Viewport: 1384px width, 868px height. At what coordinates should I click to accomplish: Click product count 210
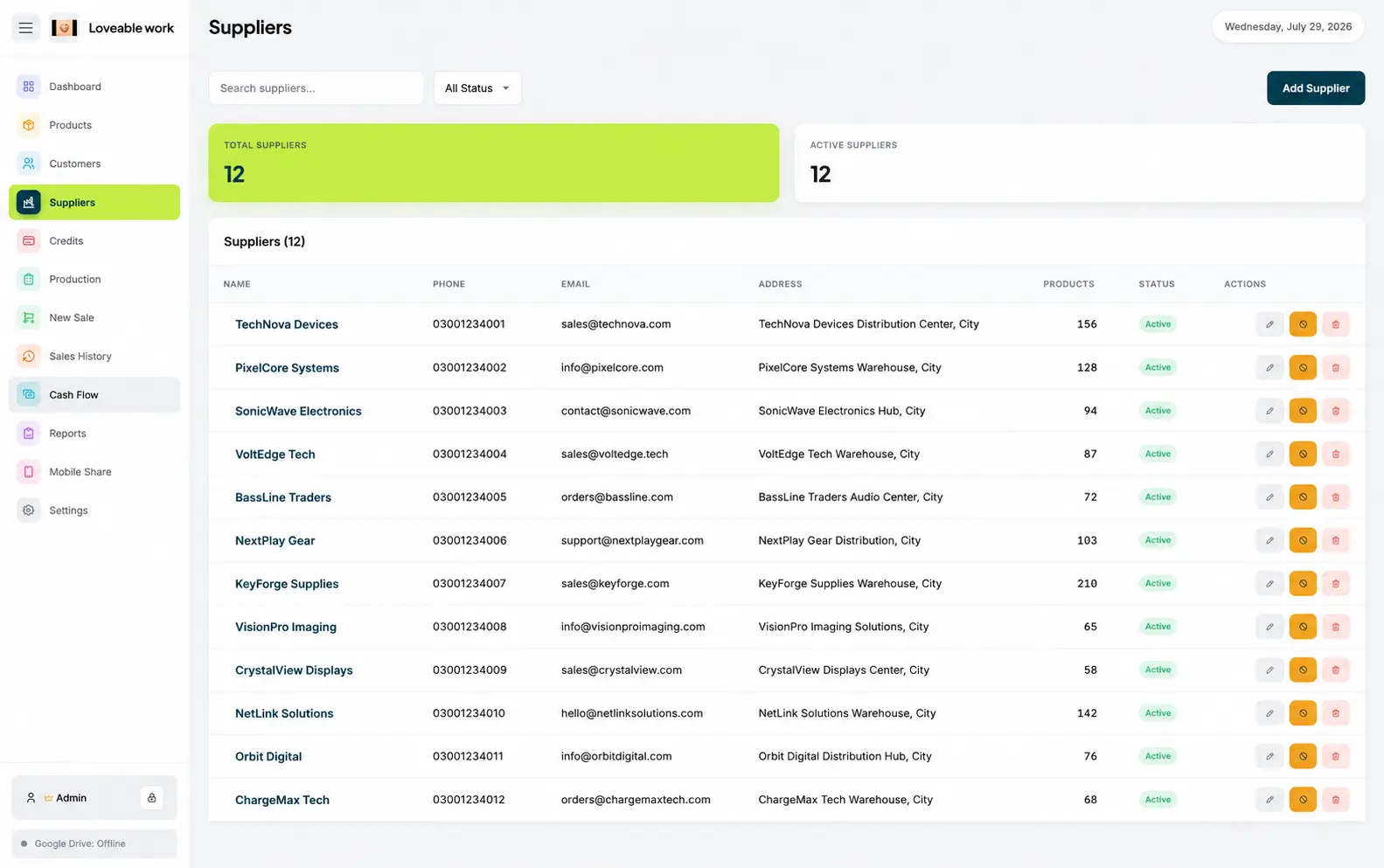click(1087, 584)
